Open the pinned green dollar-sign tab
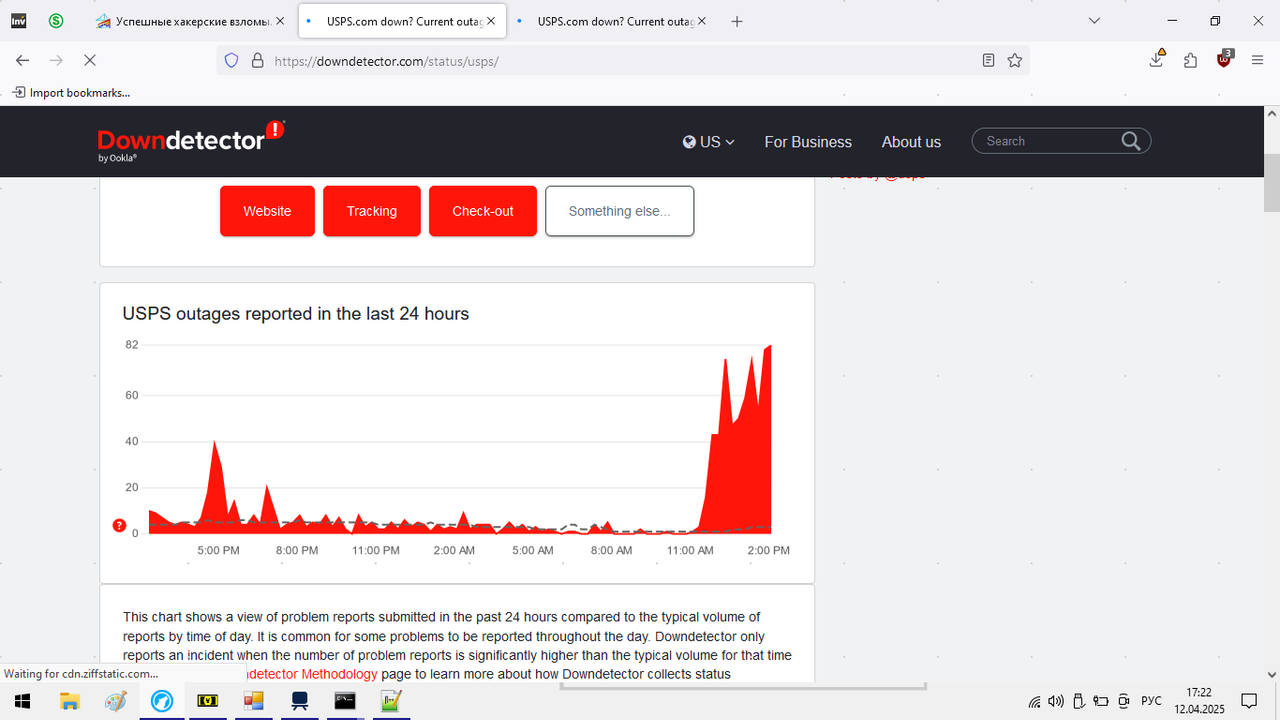 point(56,20)
